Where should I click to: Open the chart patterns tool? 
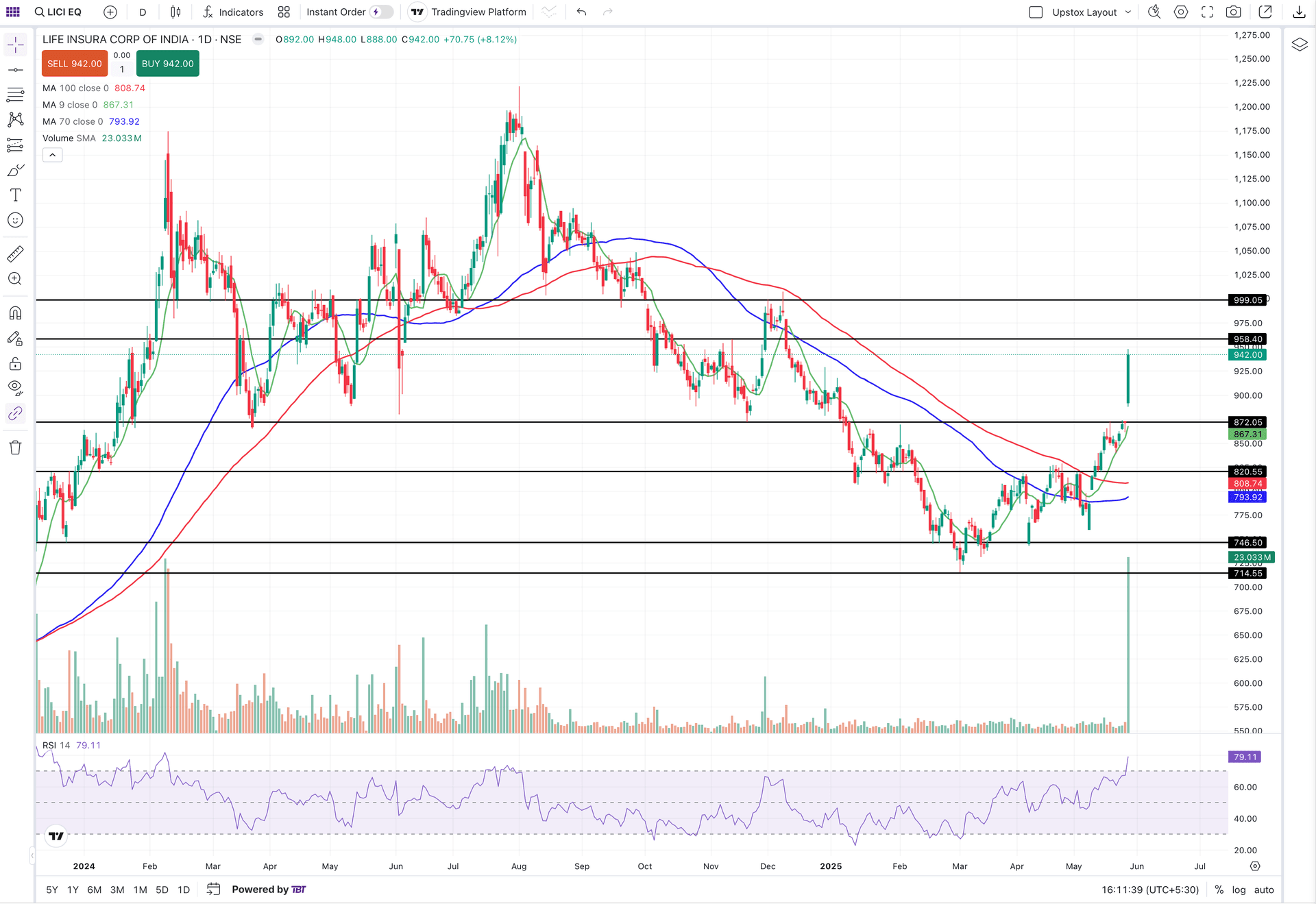15,120
